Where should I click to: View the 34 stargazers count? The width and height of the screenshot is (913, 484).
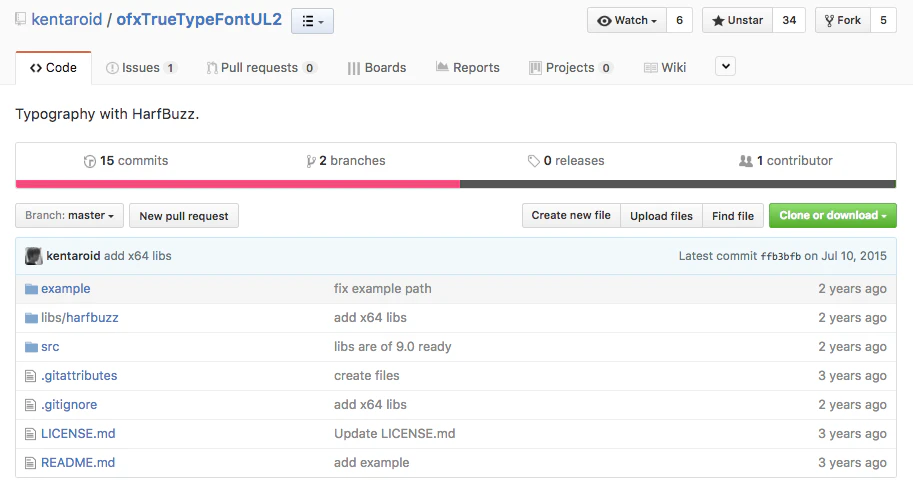click(789, 20)
